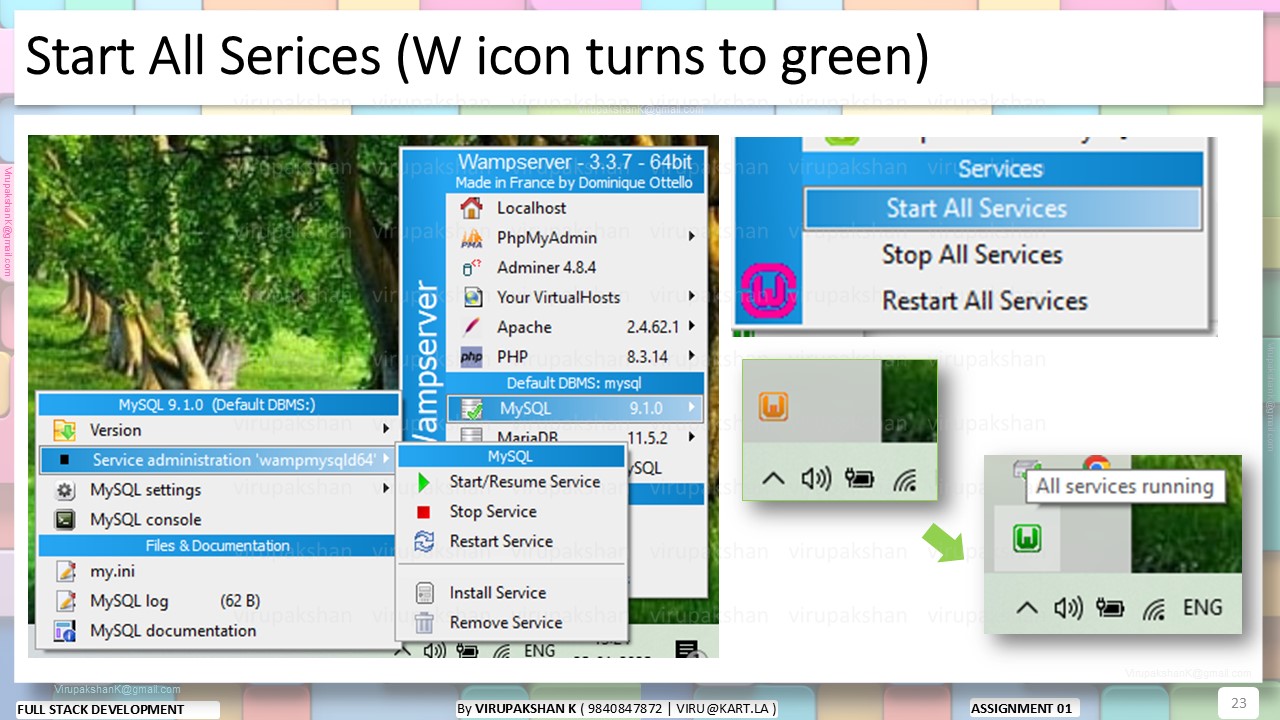
Task: Click volume icon in the orange W tray
Action: point(816,479)
